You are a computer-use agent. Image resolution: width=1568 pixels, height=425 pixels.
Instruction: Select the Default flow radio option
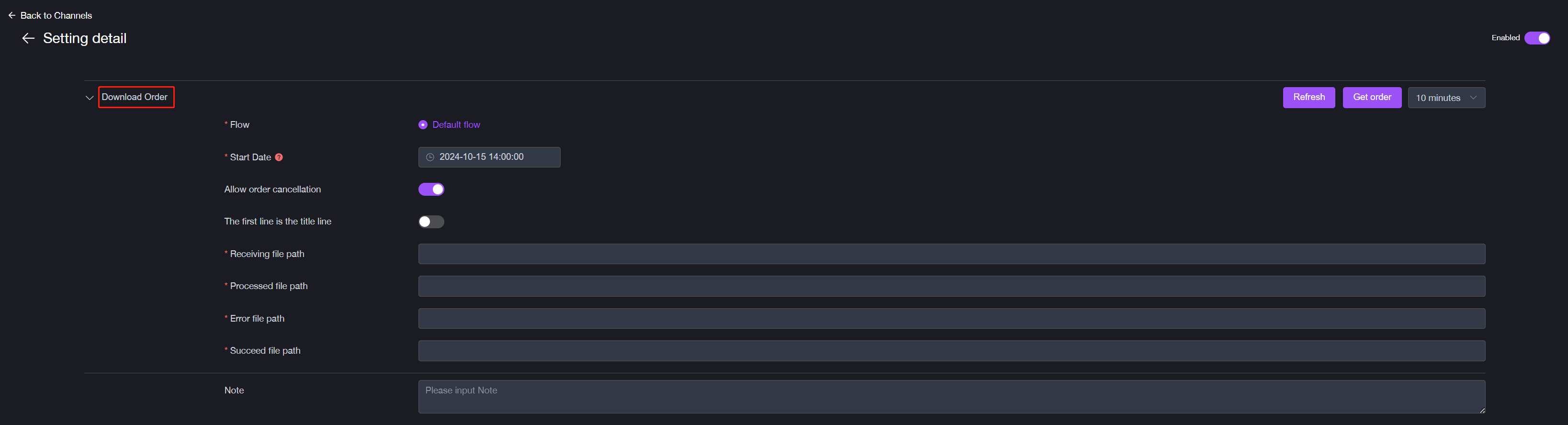tap(423, 124)
